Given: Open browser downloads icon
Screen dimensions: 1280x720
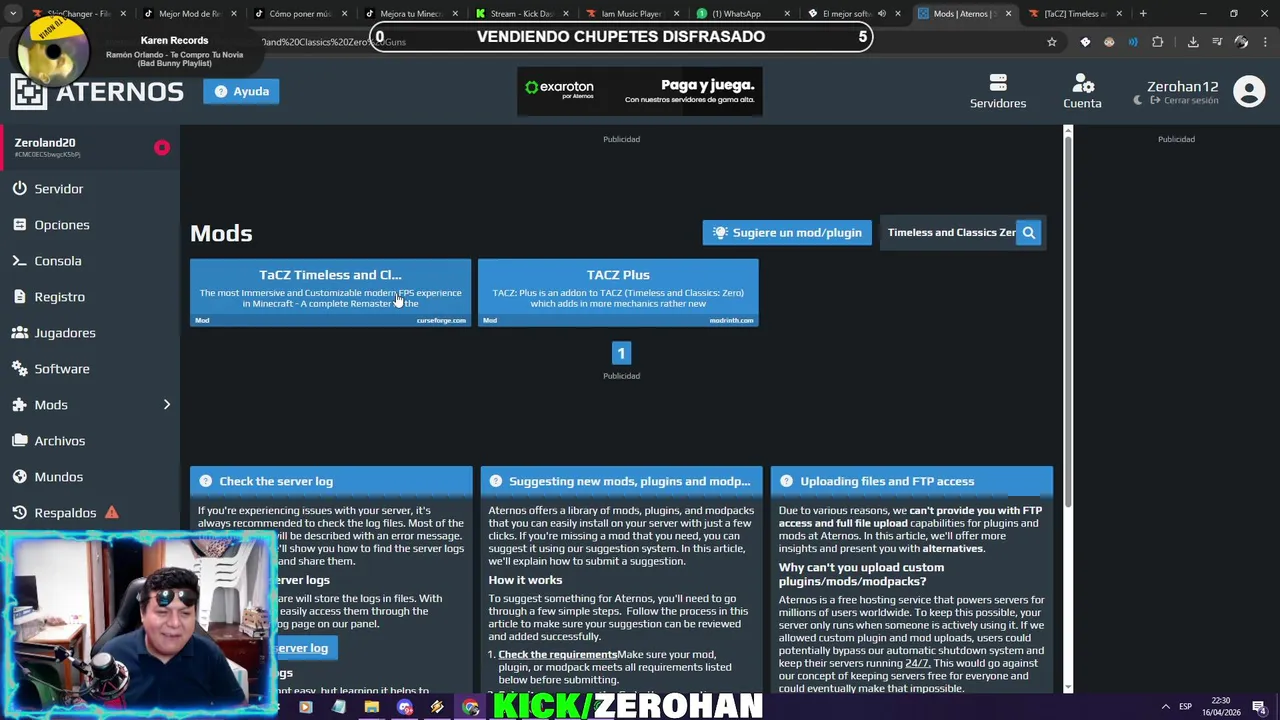Looking at the screenshot, I should click(x=1193, y=42).
